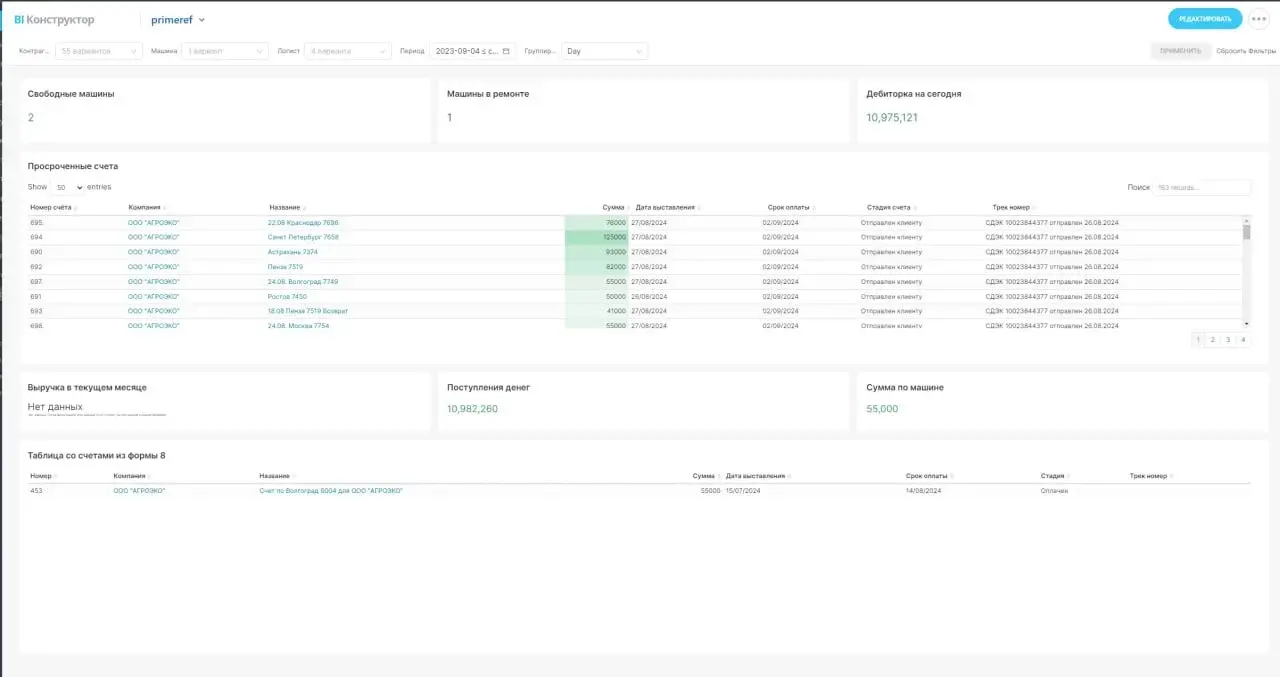Open the Машина filter dropdown
The width and height of the screenshot is (1280, 677).
[226, 51]
